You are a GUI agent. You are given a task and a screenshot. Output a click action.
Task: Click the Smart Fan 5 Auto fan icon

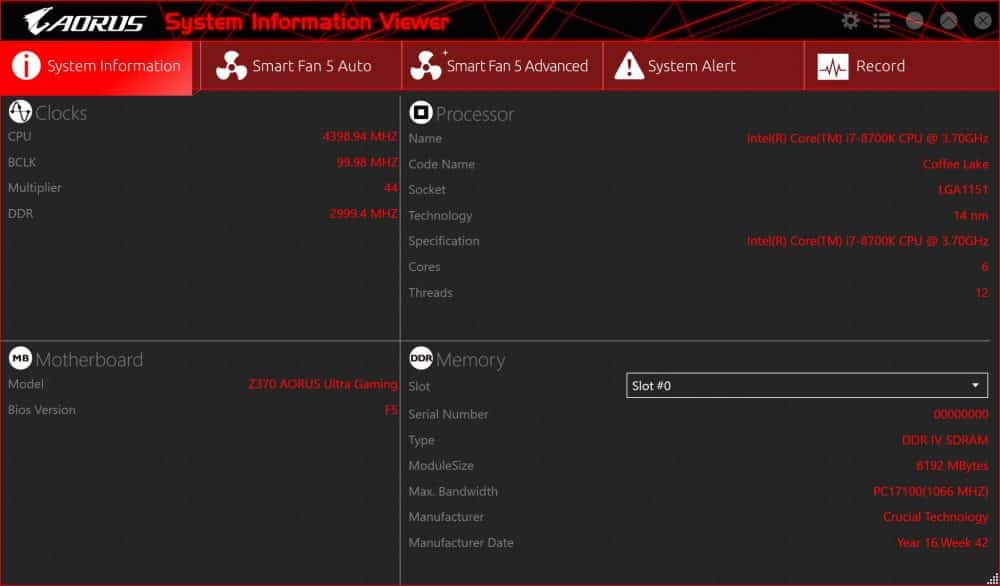(231, 66)
